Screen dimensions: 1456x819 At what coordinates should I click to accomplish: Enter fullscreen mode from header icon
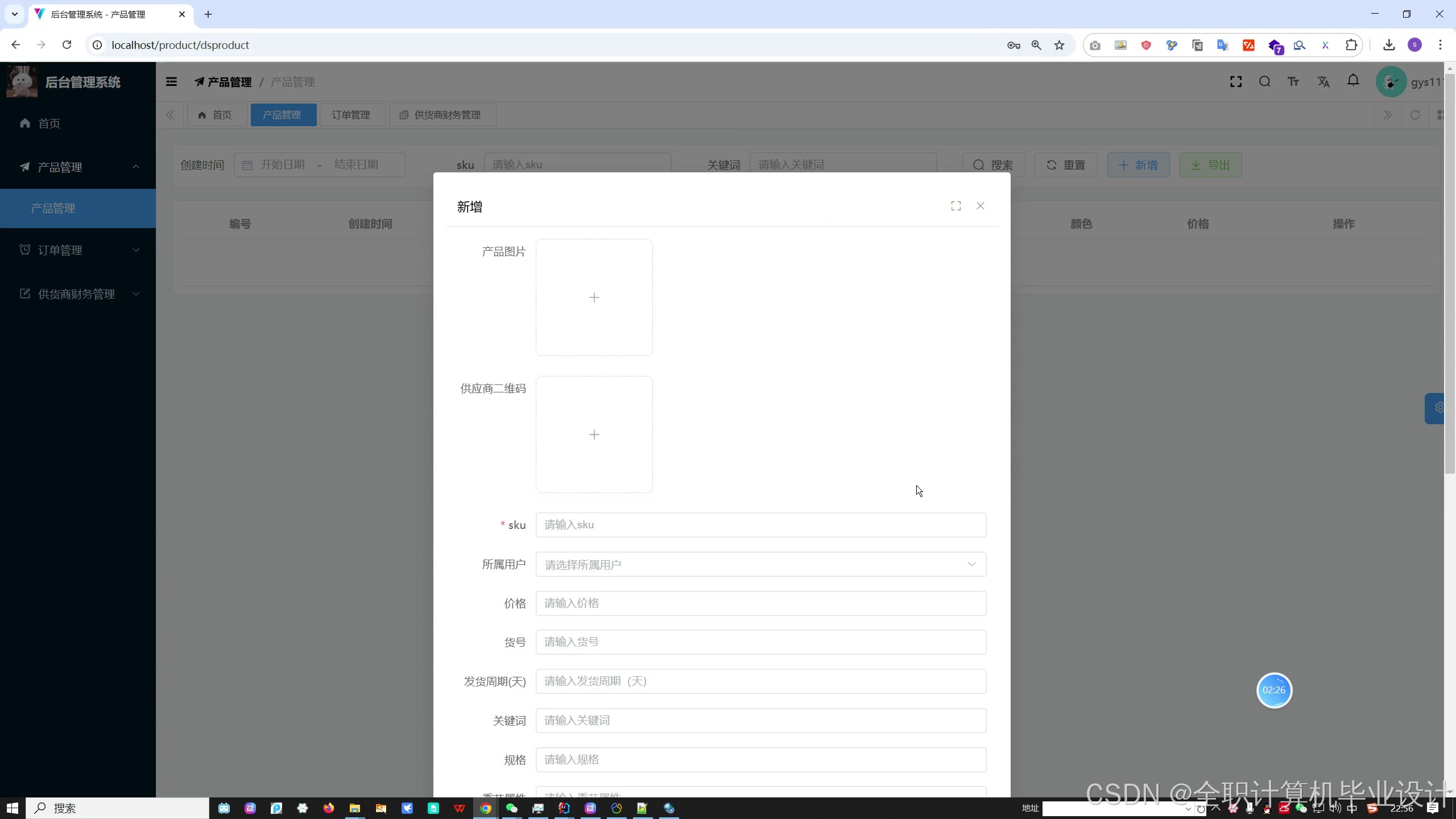(1235, 82)
